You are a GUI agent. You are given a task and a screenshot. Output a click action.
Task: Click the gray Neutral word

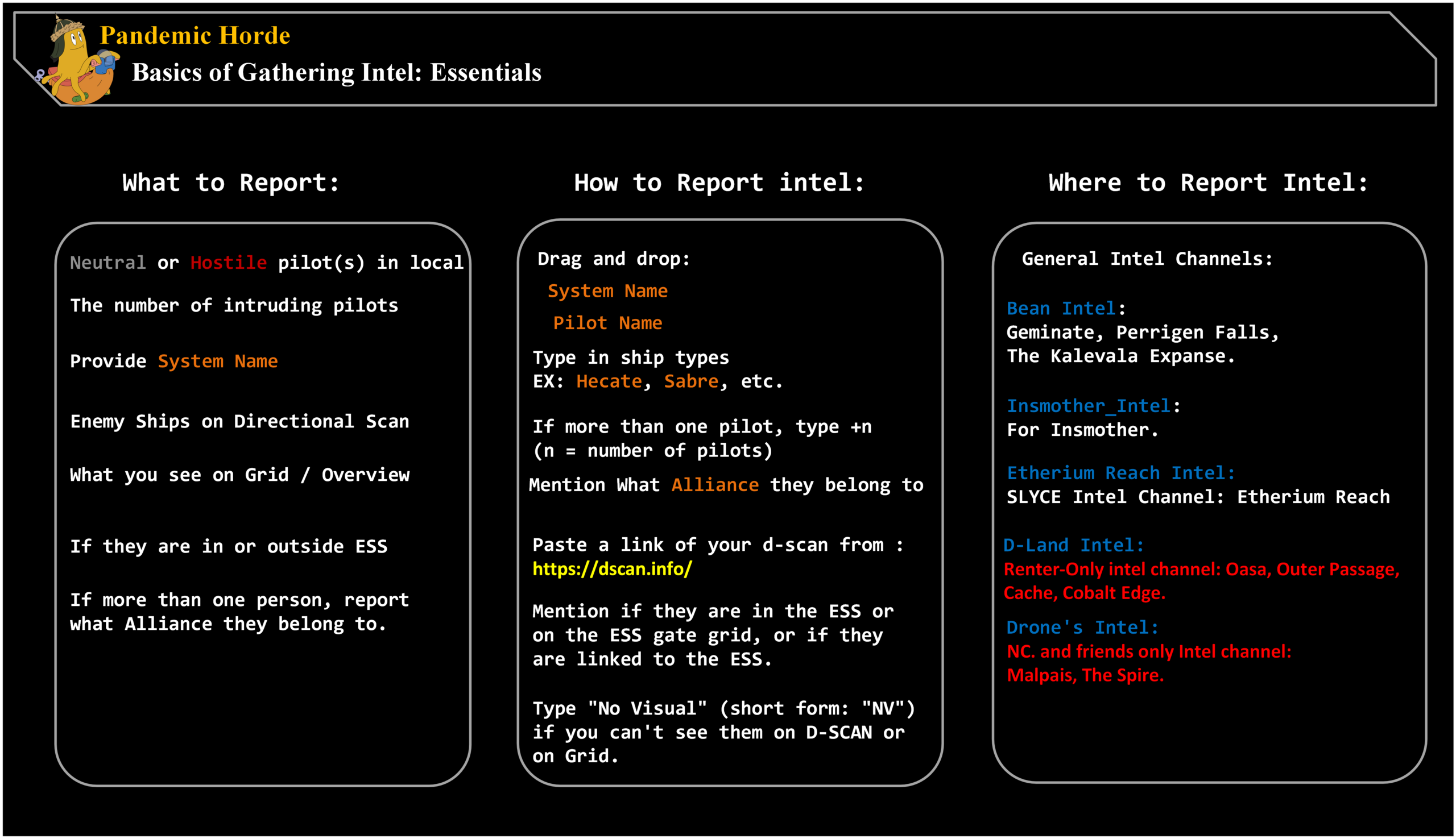pyautogui.click(x=108, y=263)
